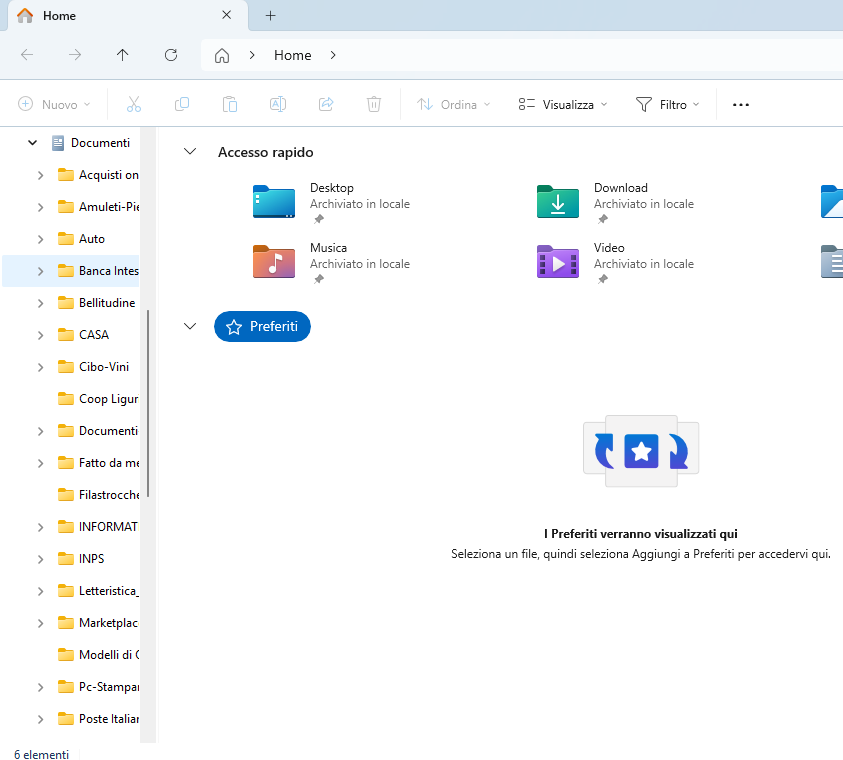Go forward with the right arrow
843x760 pixels.
75,55
